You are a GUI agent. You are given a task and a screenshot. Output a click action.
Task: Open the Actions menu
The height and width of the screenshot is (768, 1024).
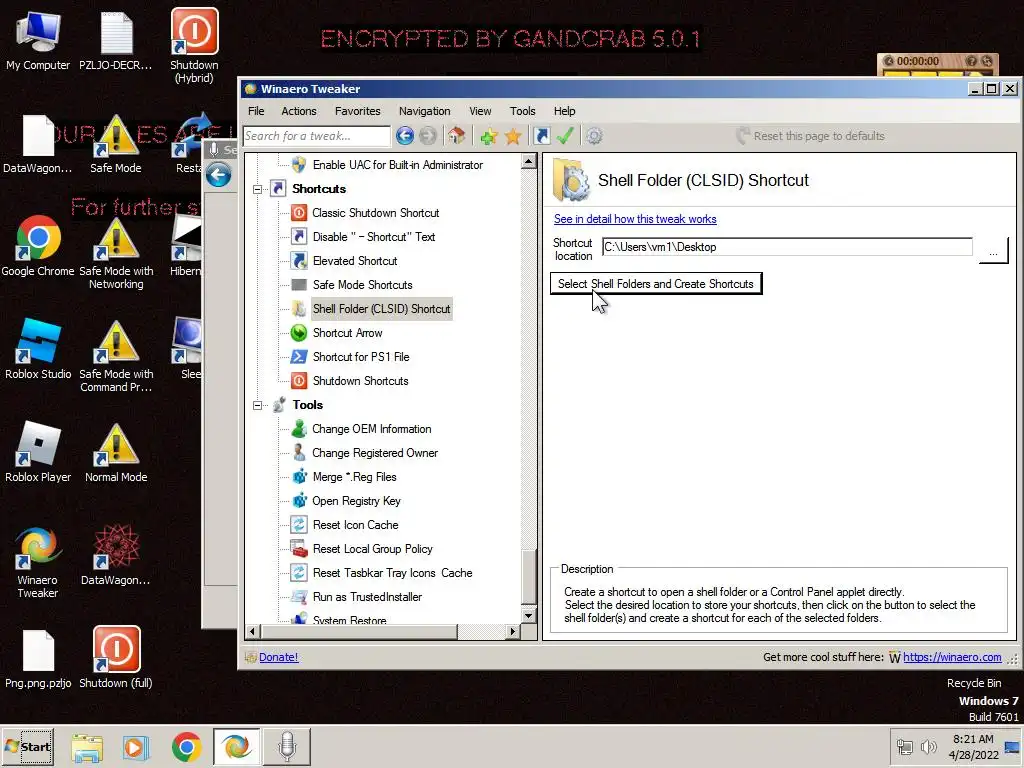tap(298, 111)
